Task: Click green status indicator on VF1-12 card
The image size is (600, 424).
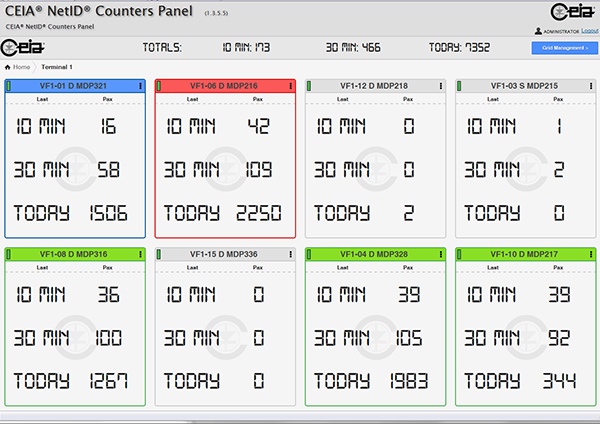Action: coord(309,86)
